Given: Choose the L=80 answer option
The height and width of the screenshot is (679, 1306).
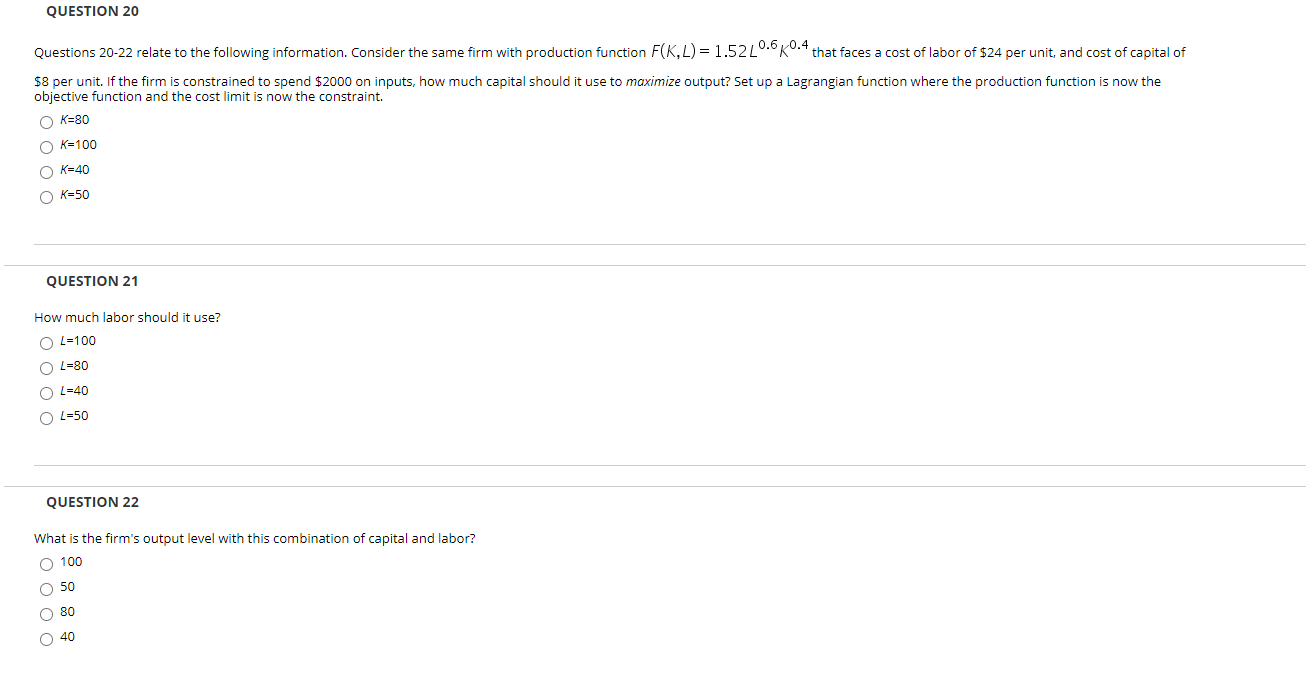Looking at the screenshot, I should 46,367.
